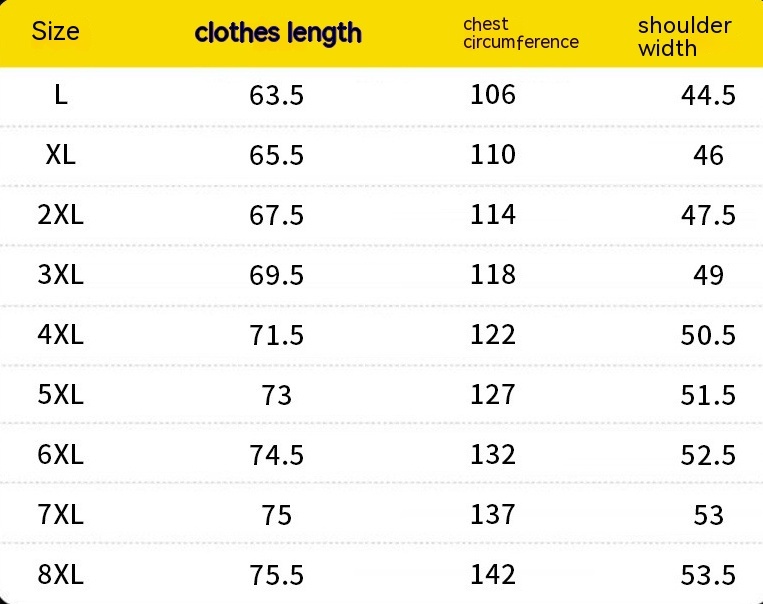This screenshot has height=604, width=763.
Task: Click shoulder width value 47.5
Action: pyautogui.click(x=708, y=216)
